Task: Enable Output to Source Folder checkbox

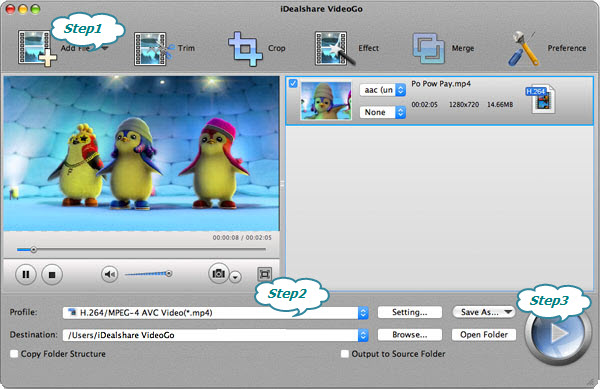Action: pyautogui.click(x=345, y=354)
